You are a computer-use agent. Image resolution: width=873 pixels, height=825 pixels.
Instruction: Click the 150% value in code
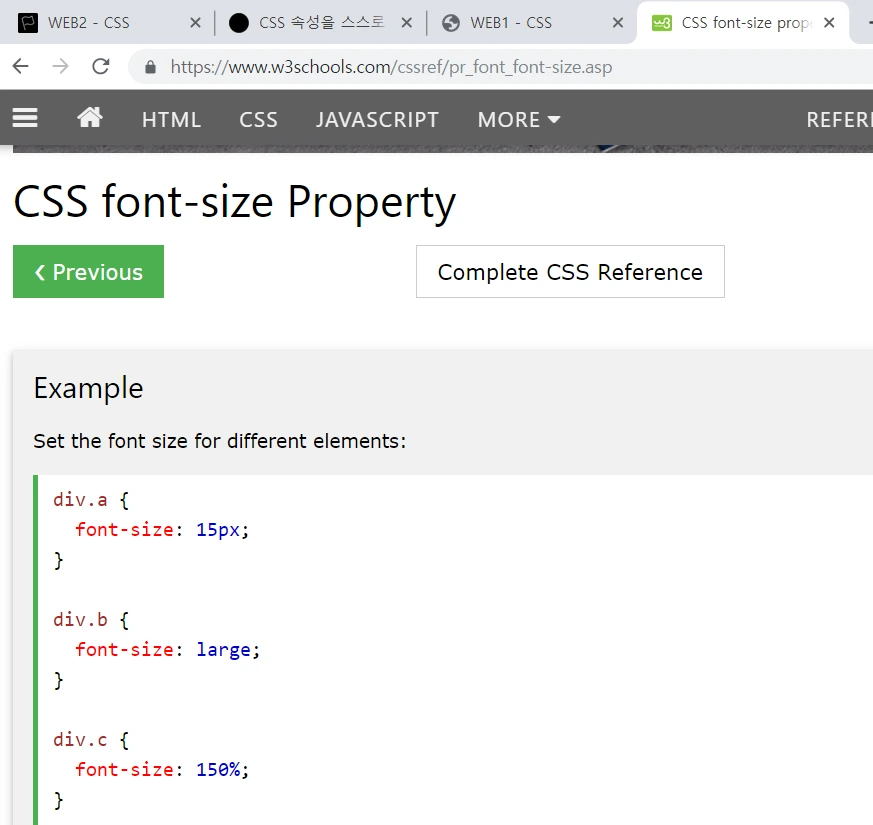pyautogui.click(x=218, y=770)
